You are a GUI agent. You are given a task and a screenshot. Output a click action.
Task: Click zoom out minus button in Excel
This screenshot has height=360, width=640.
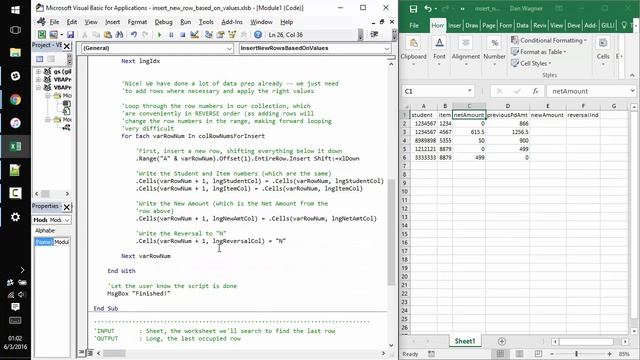click(x=552, y=354)
